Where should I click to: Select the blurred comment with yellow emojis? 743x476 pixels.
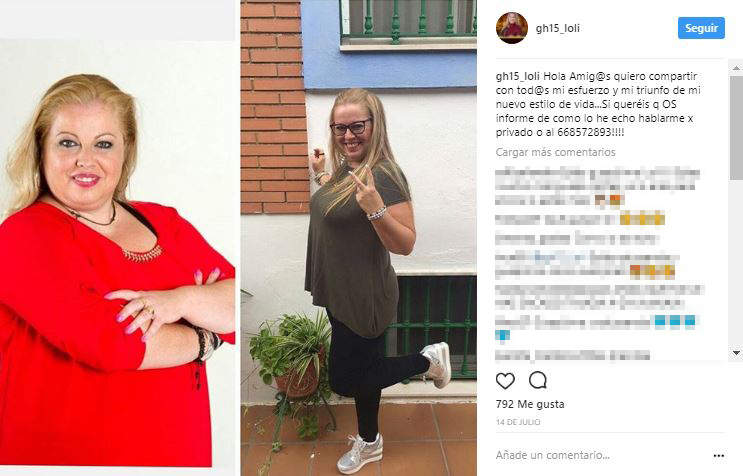[580, 219]
